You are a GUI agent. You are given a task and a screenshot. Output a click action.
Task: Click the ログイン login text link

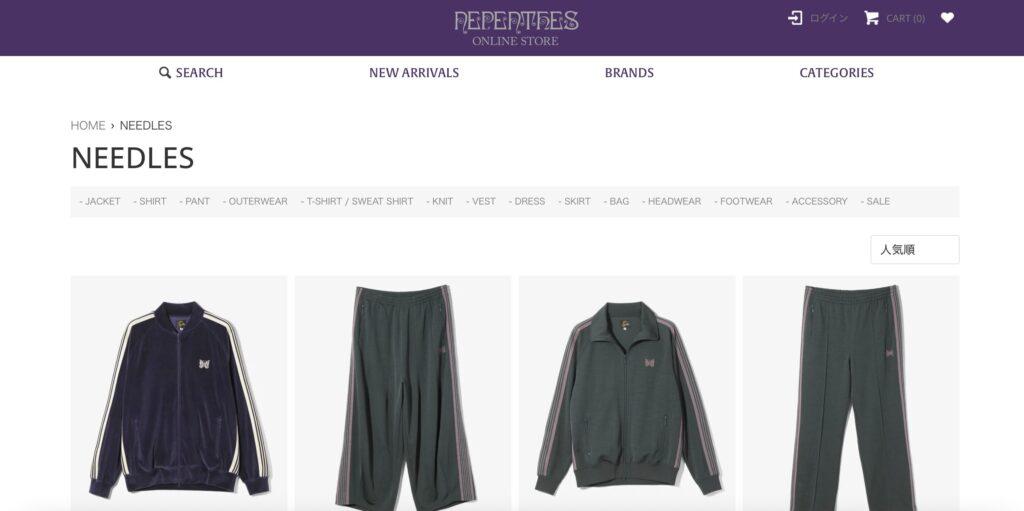(829, 18)
